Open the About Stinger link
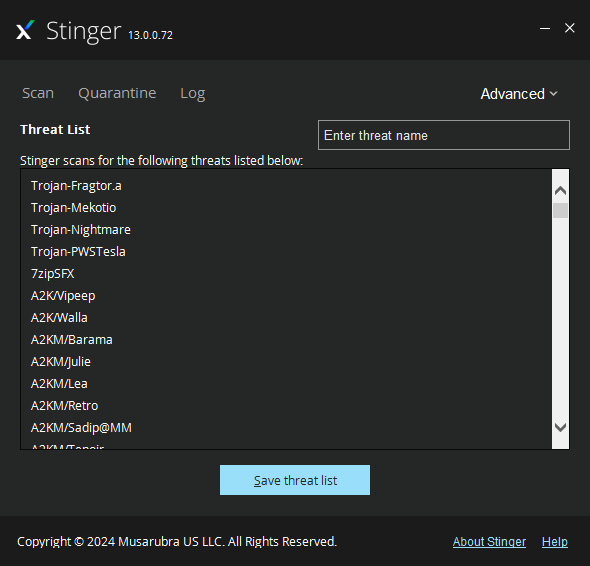 [x=489, y=542]
